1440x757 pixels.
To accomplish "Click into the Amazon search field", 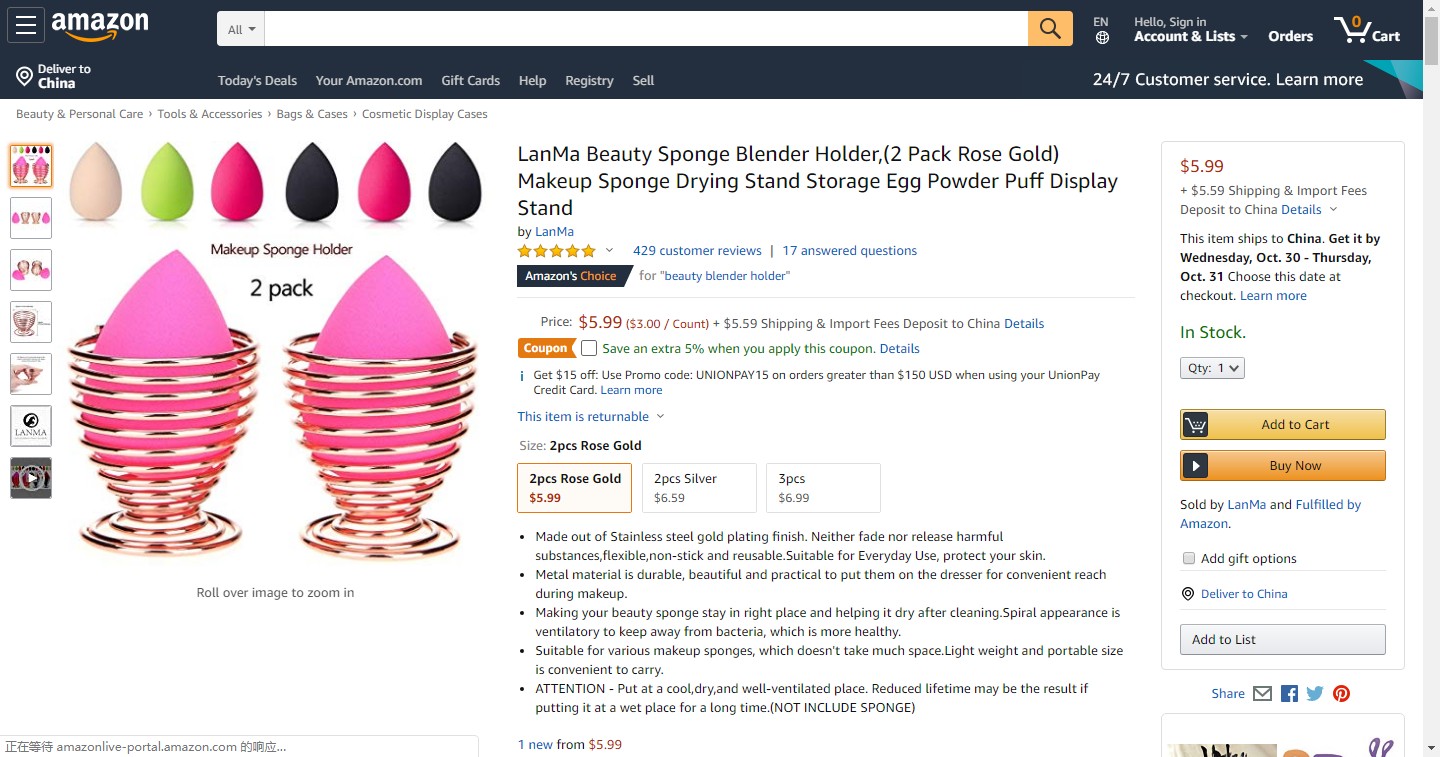I will (x=645, y=29).
